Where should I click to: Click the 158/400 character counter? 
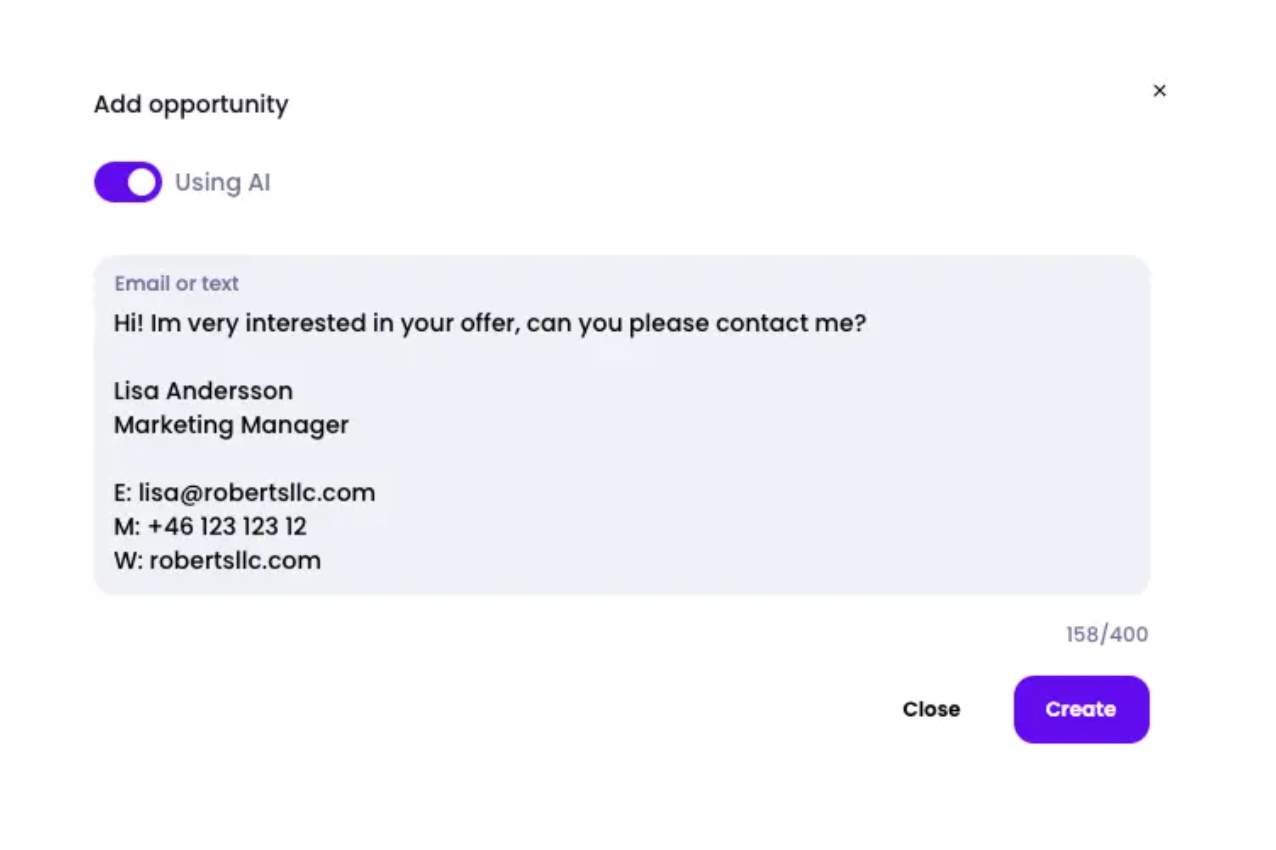1106,634
